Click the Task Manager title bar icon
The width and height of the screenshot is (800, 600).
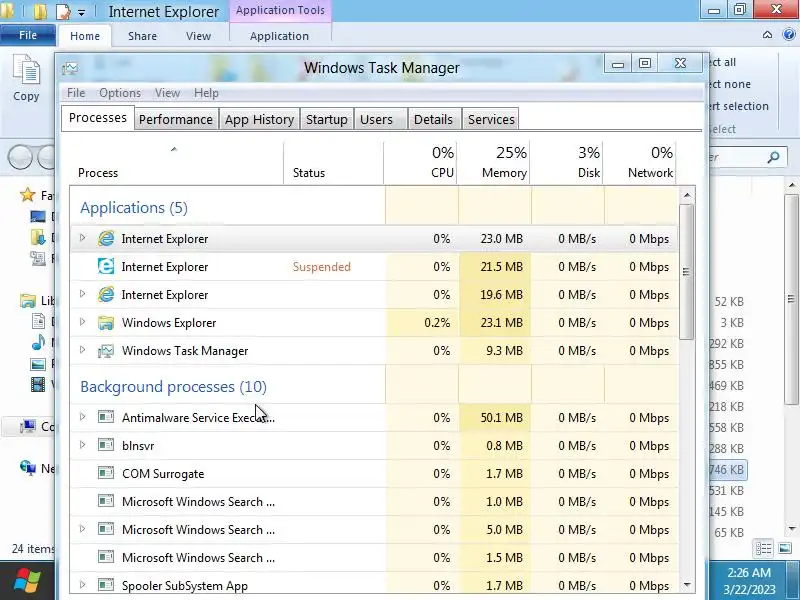pos(70,68)
